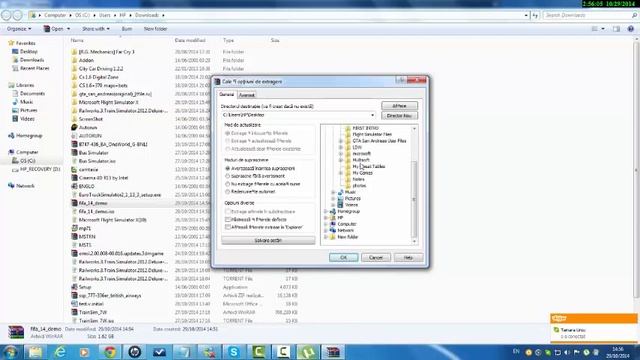The image size is (640, 360).
Task: Change view via the Explorer view icon
Action: pos(595,29)
